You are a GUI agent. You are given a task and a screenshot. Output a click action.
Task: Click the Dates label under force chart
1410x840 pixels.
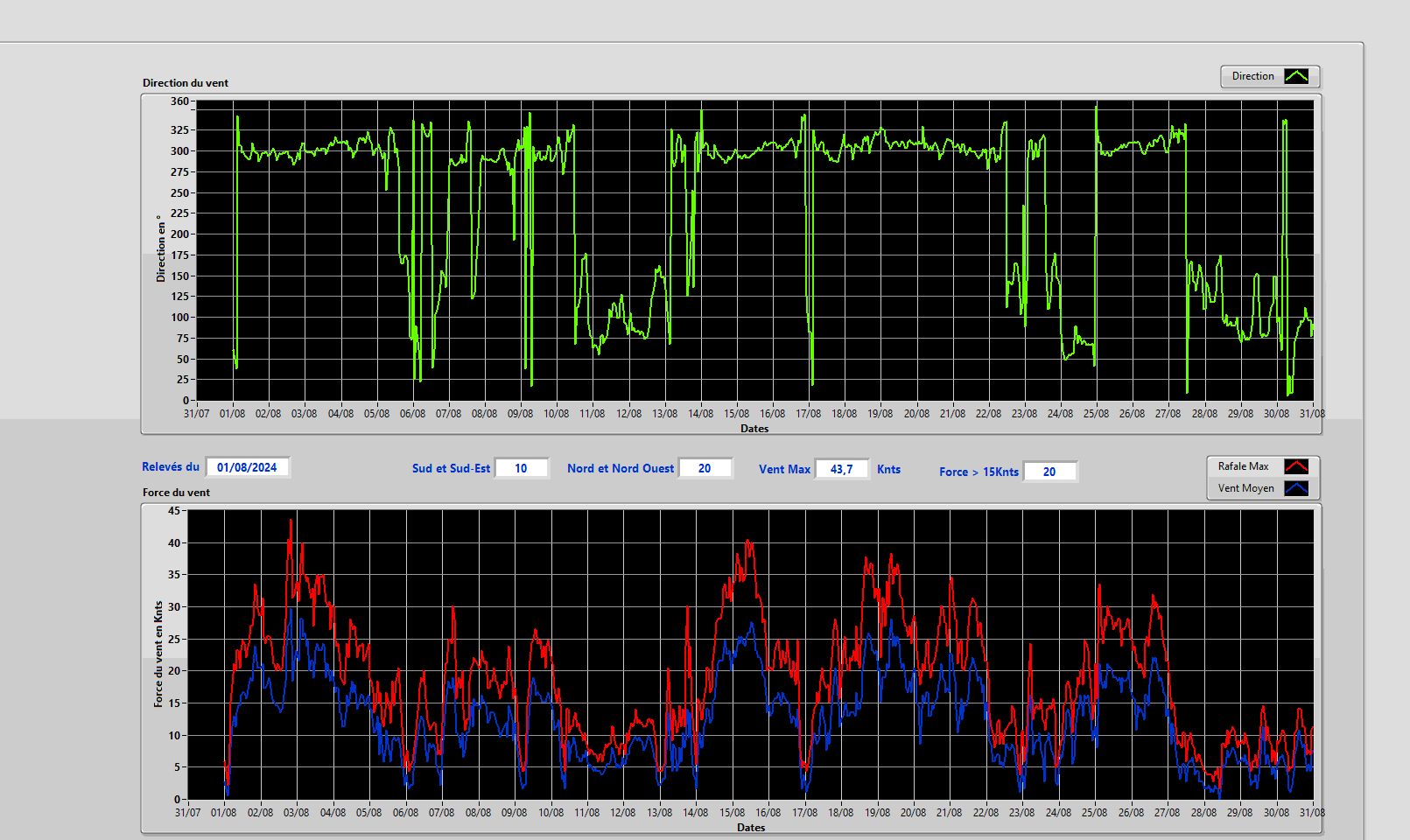pos(751,828)
